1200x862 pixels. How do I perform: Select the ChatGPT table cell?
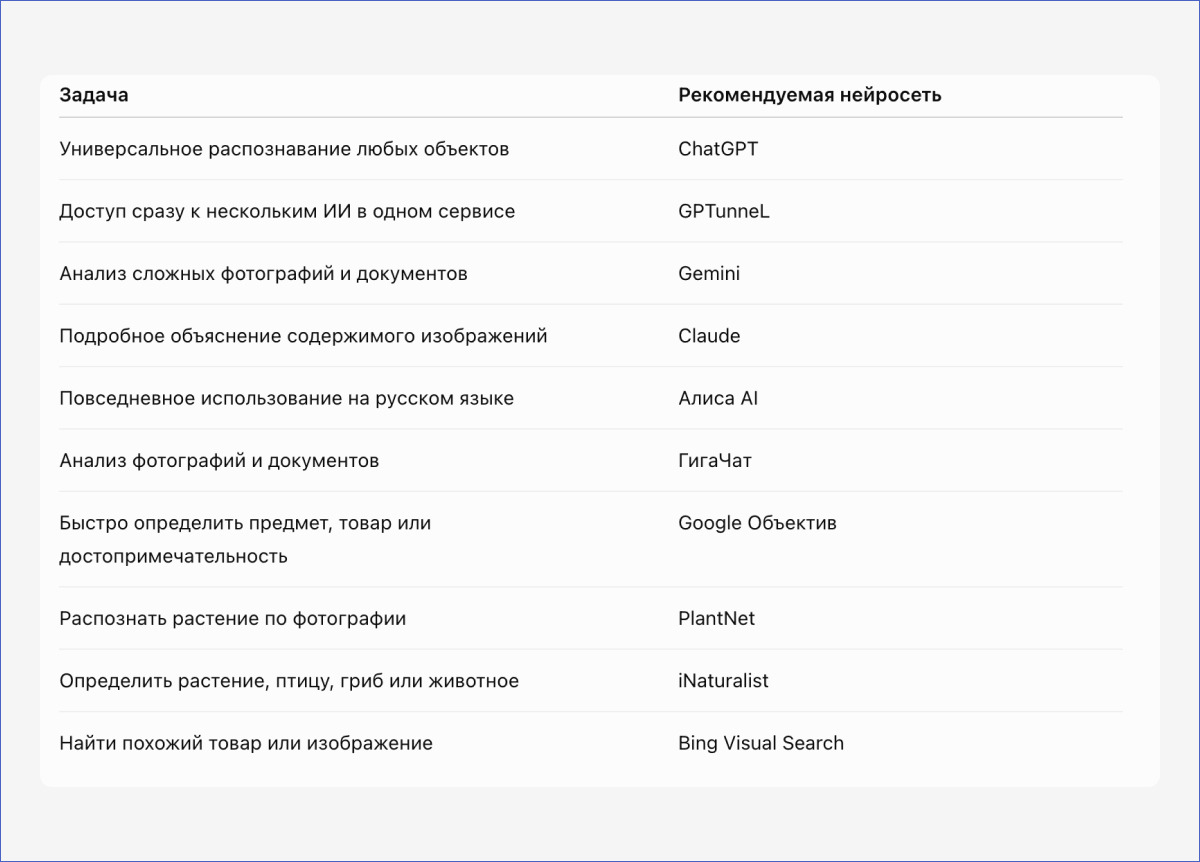(718, 149)
